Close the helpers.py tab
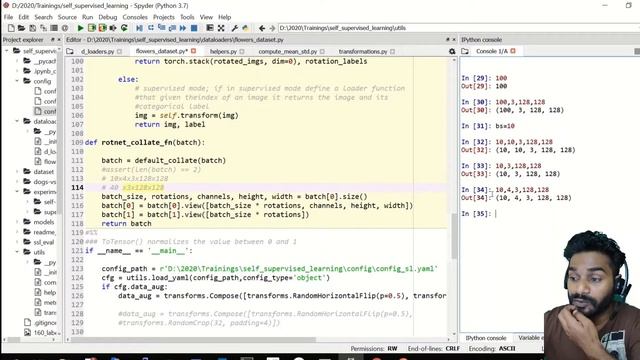Screen dimensions: 640x360 point(242,51)
